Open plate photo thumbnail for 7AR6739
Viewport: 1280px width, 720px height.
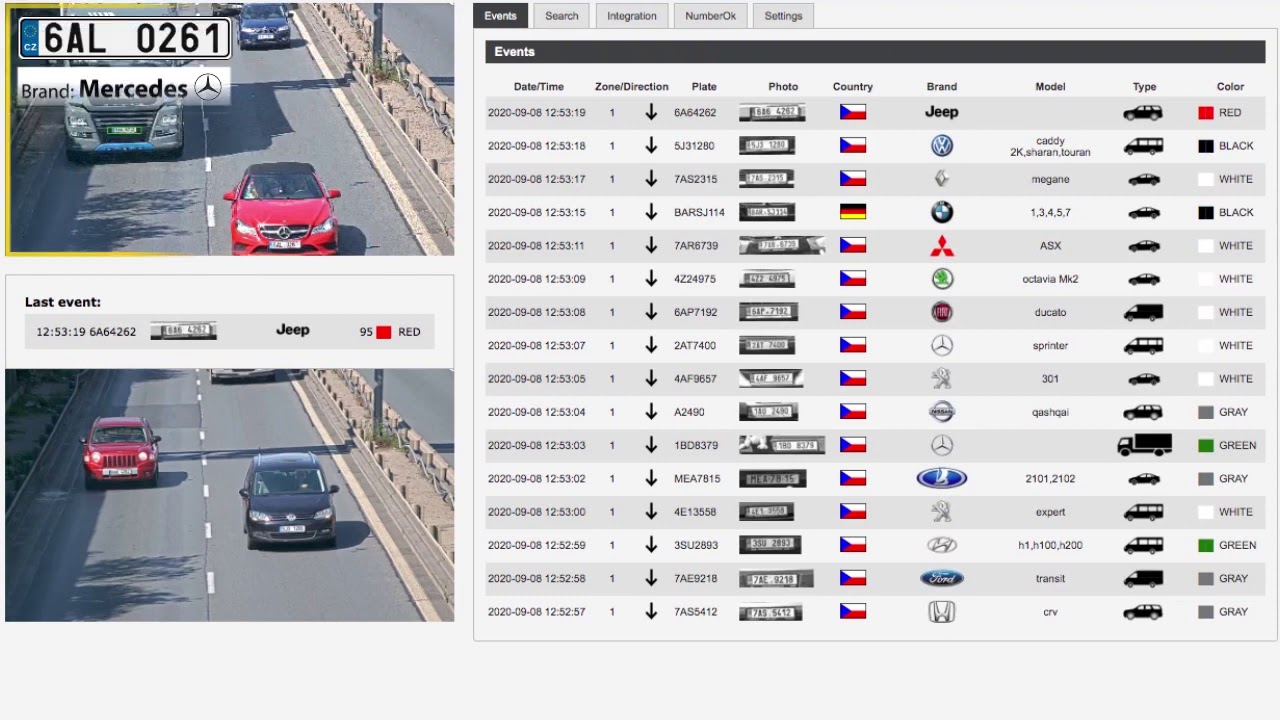point(782,245)
